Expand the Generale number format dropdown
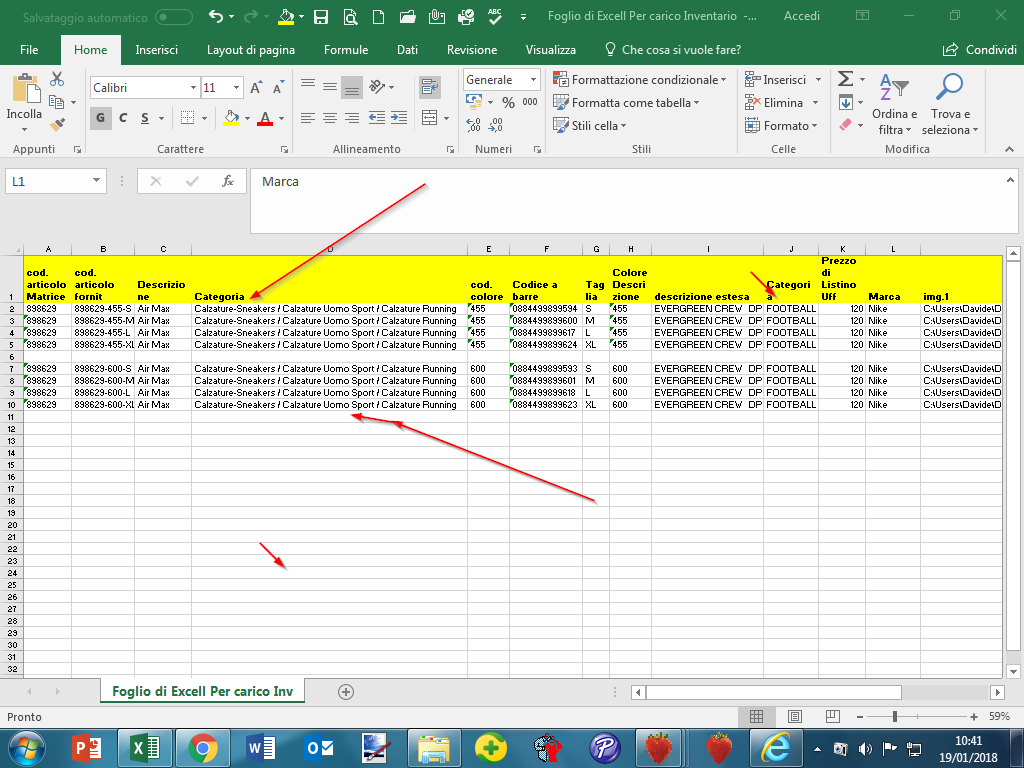Screen dimensions: 1024x768 coord(533,80)
